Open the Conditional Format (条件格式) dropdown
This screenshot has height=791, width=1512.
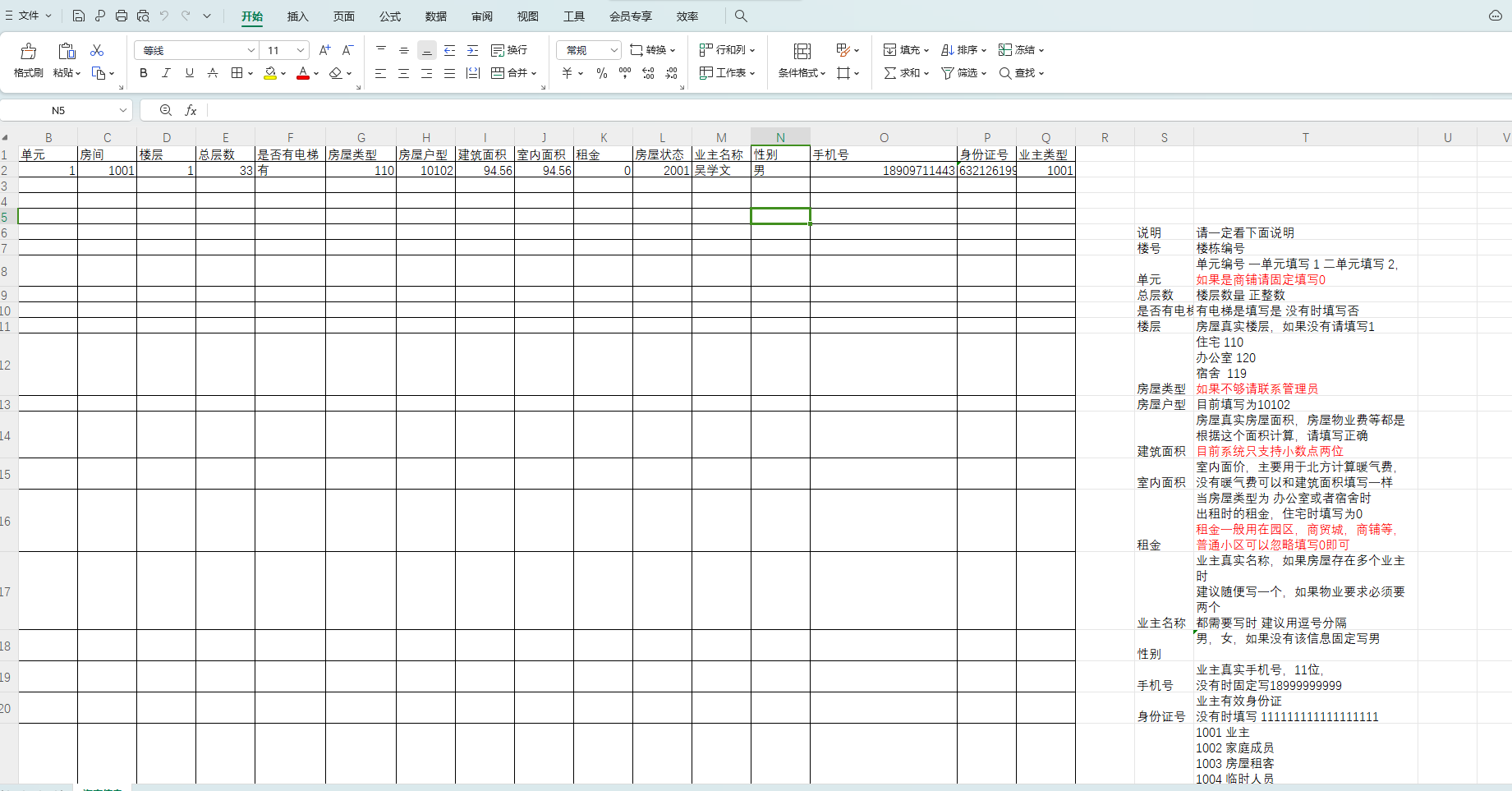click(802, 73)
